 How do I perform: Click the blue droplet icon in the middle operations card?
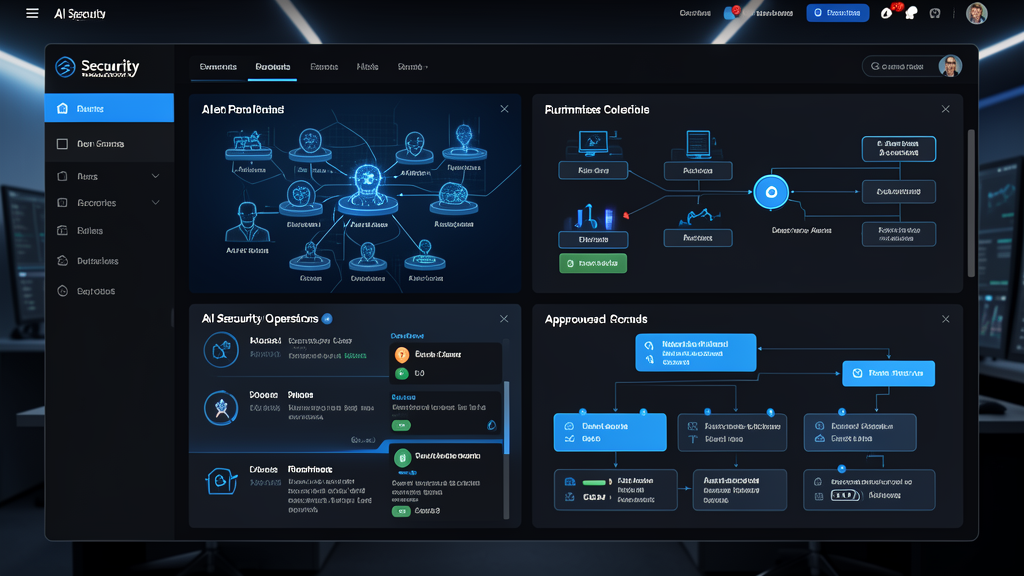(492, 425)
